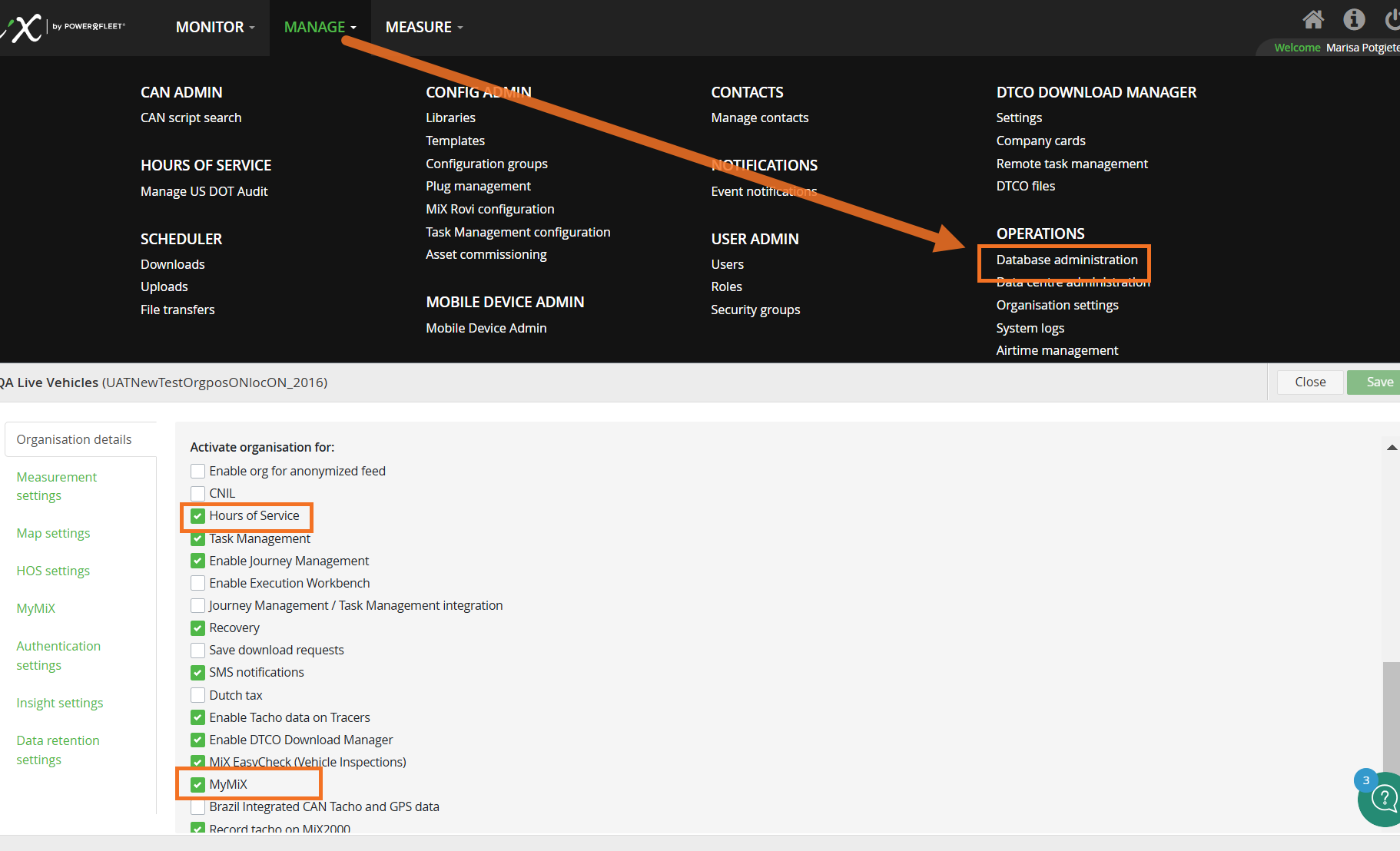The width and height of the screenshot is (1400, 851).
Task: Open Scheduler Downloads link
Action: (x=172, y=264)
